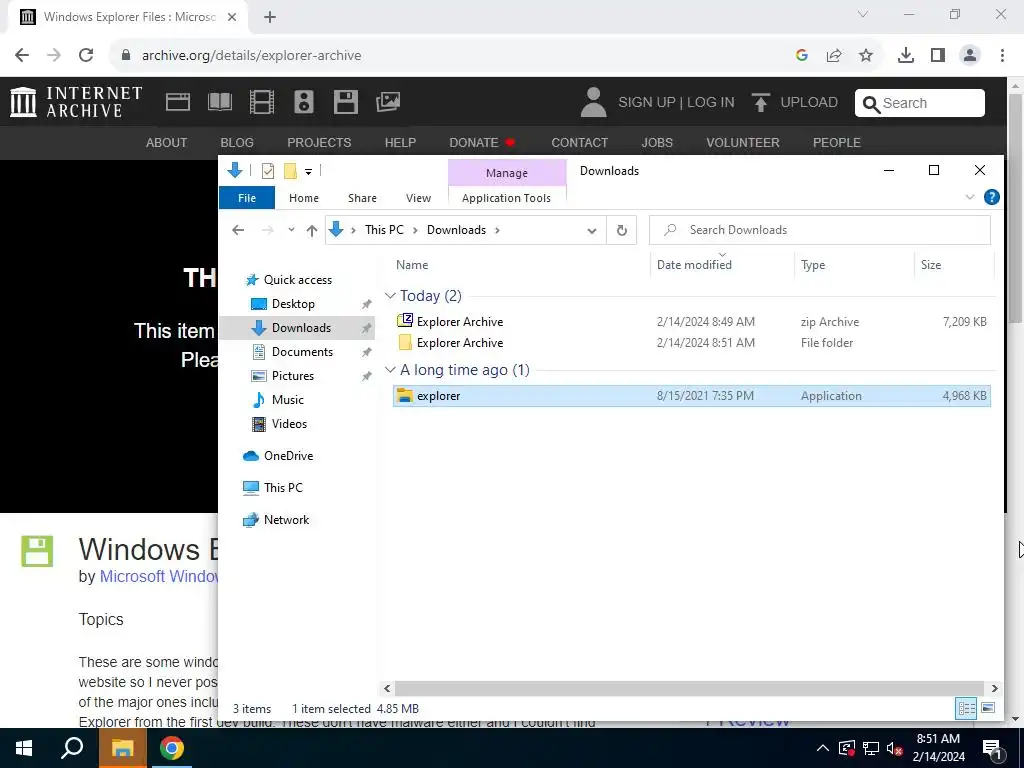The image size is (1024, 768).
Task: Sort by the Date modified column header
Action: point(694,264)
